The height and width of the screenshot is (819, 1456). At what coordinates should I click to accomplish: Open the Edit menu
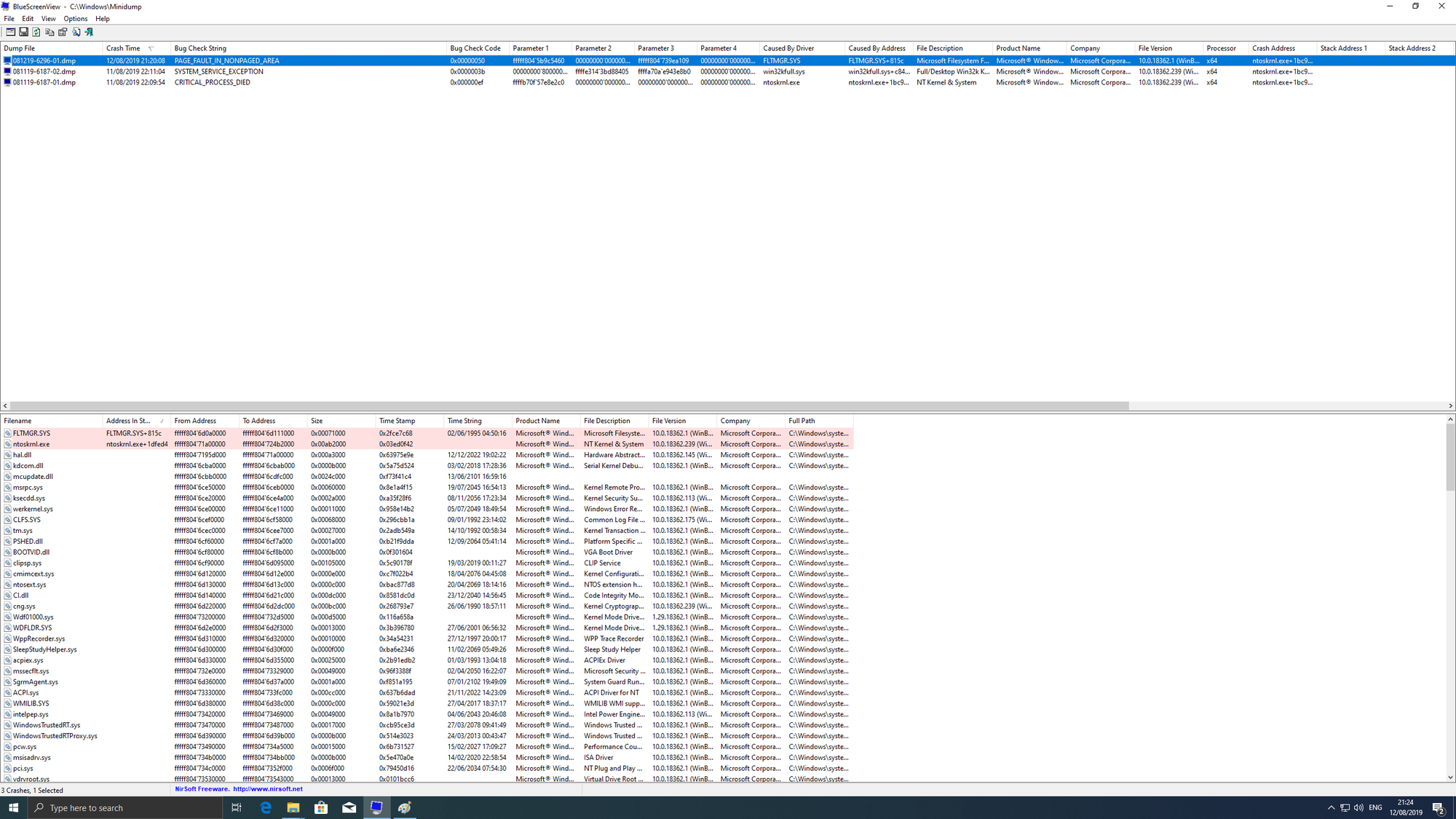tap(28, 19)
